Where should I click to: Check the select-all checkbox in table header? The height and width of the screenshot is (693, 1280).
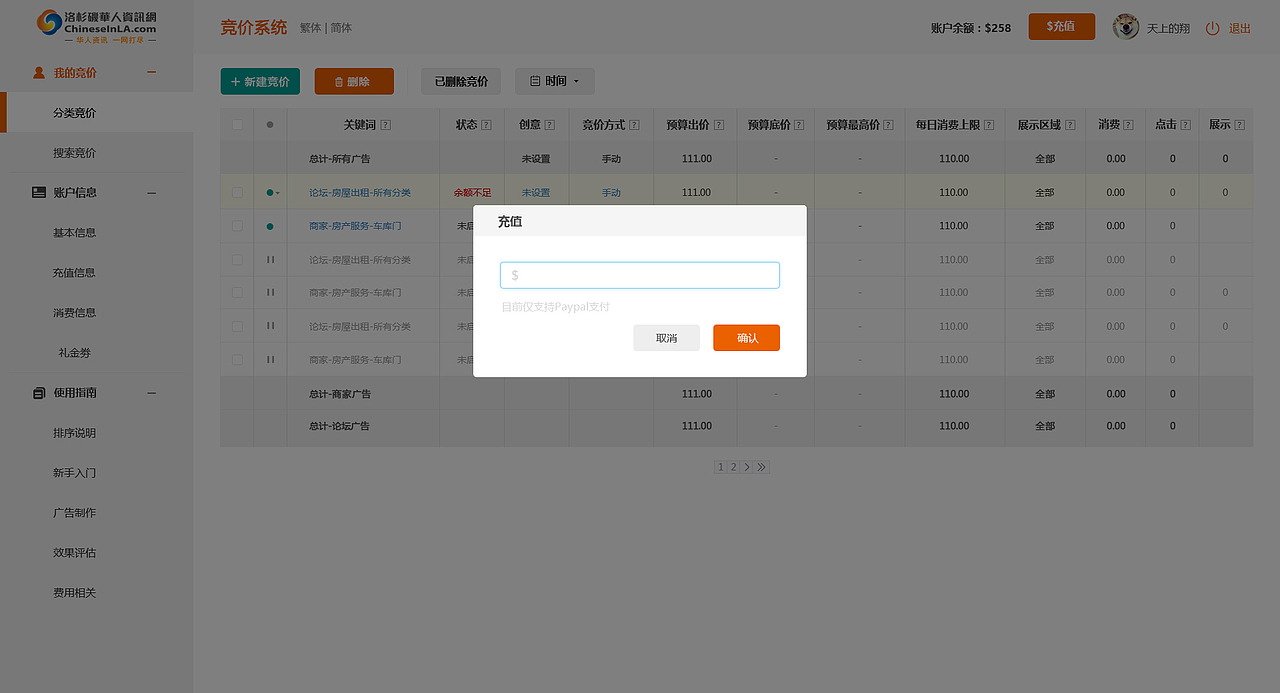[x=236, y=124]
